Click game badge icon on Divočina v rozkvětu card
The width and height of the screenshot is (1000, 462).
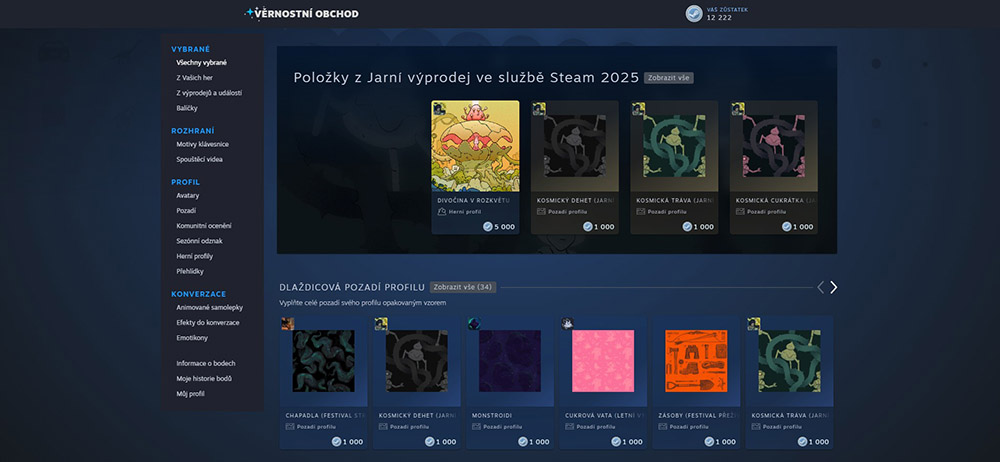(439, 108)
